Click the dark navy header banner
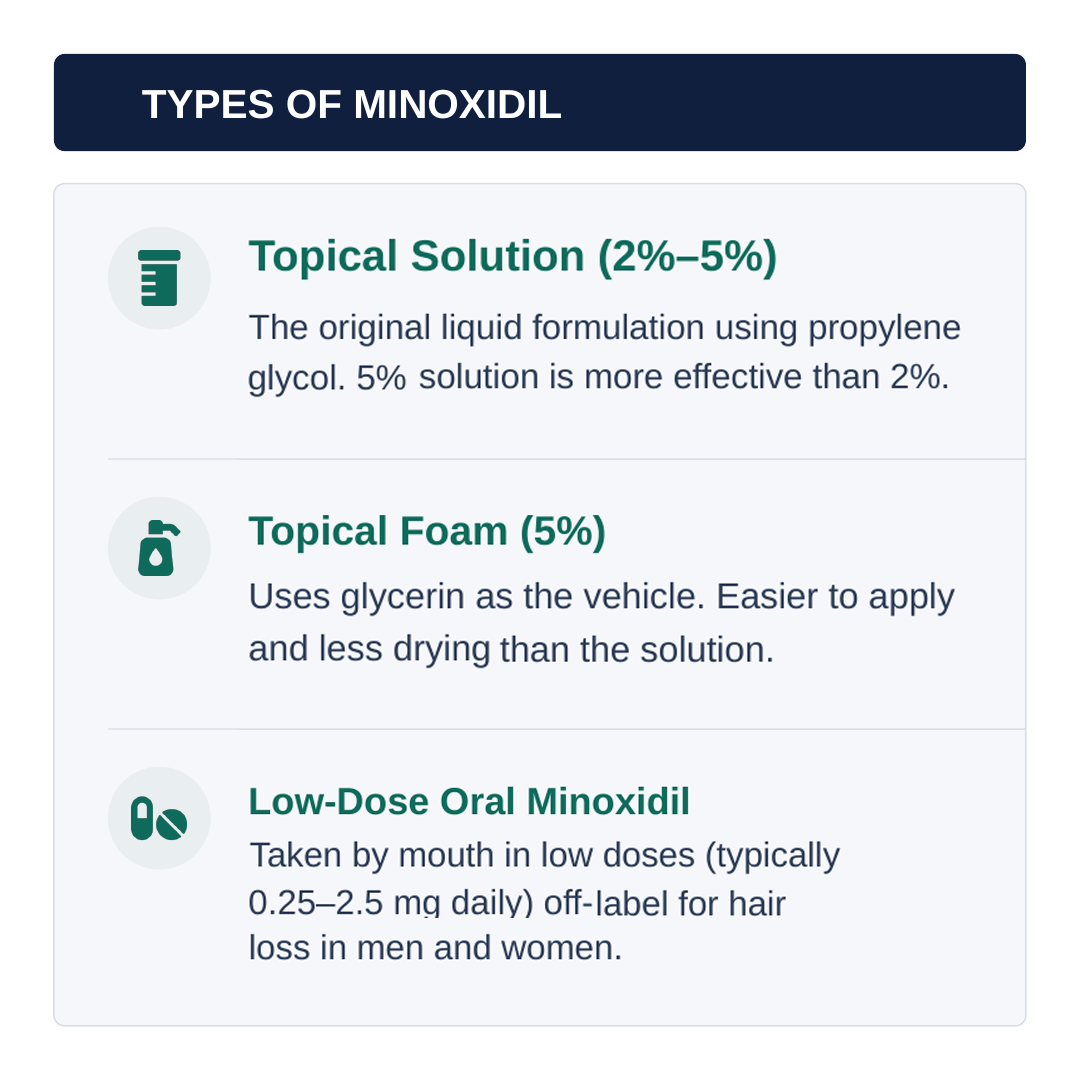1080x1080 pixels. tap(540, 103)
